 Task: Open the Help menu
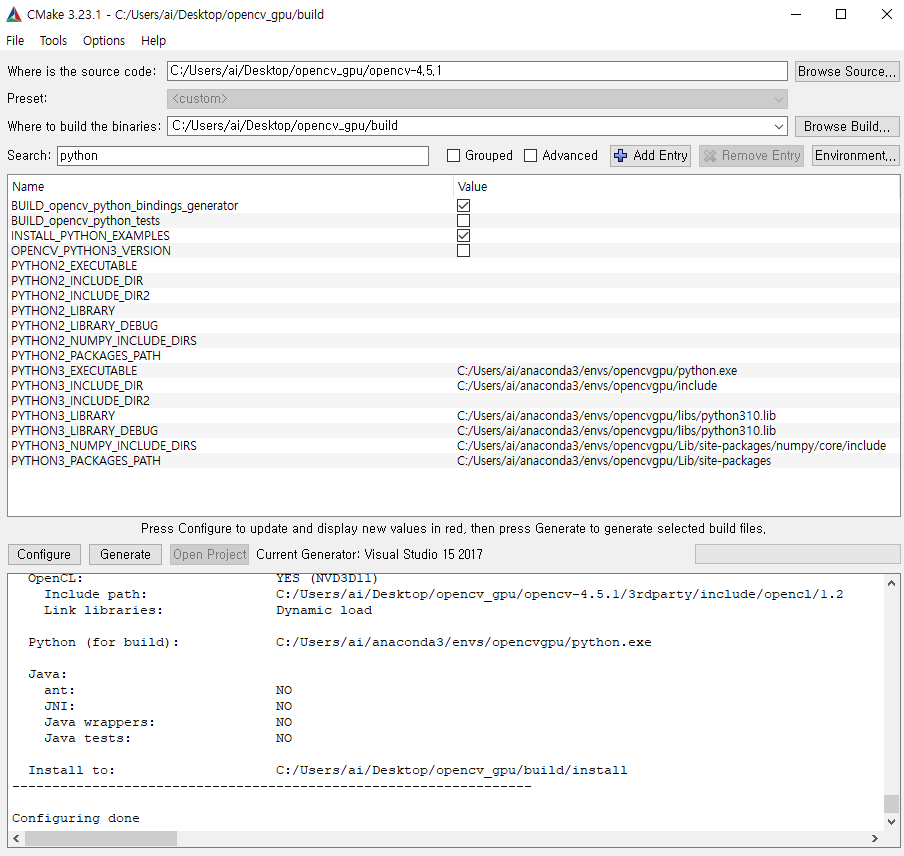(153, 40)
